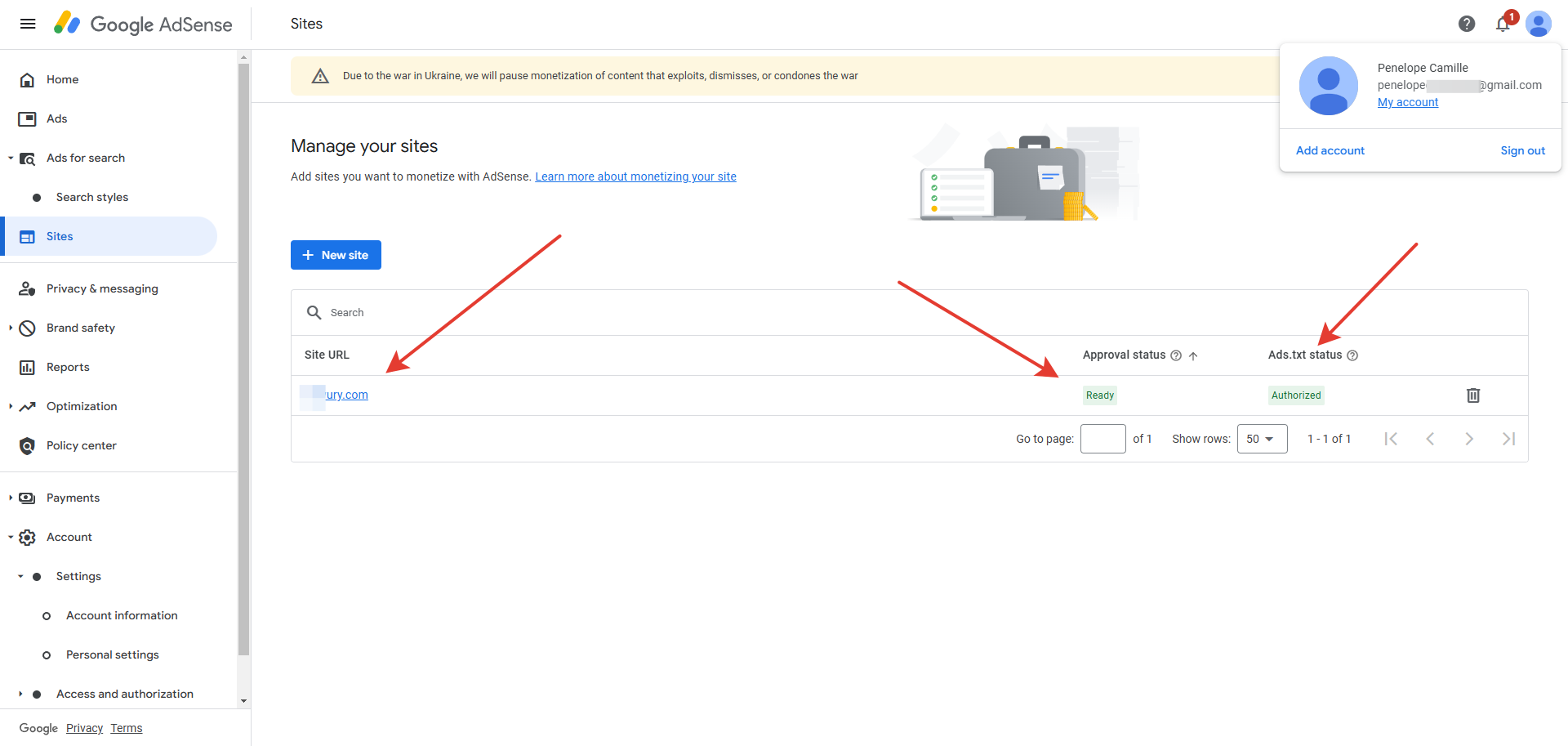Expand the Brand safety section
This screenshot has width=1568, height=746.
(11, 328)
